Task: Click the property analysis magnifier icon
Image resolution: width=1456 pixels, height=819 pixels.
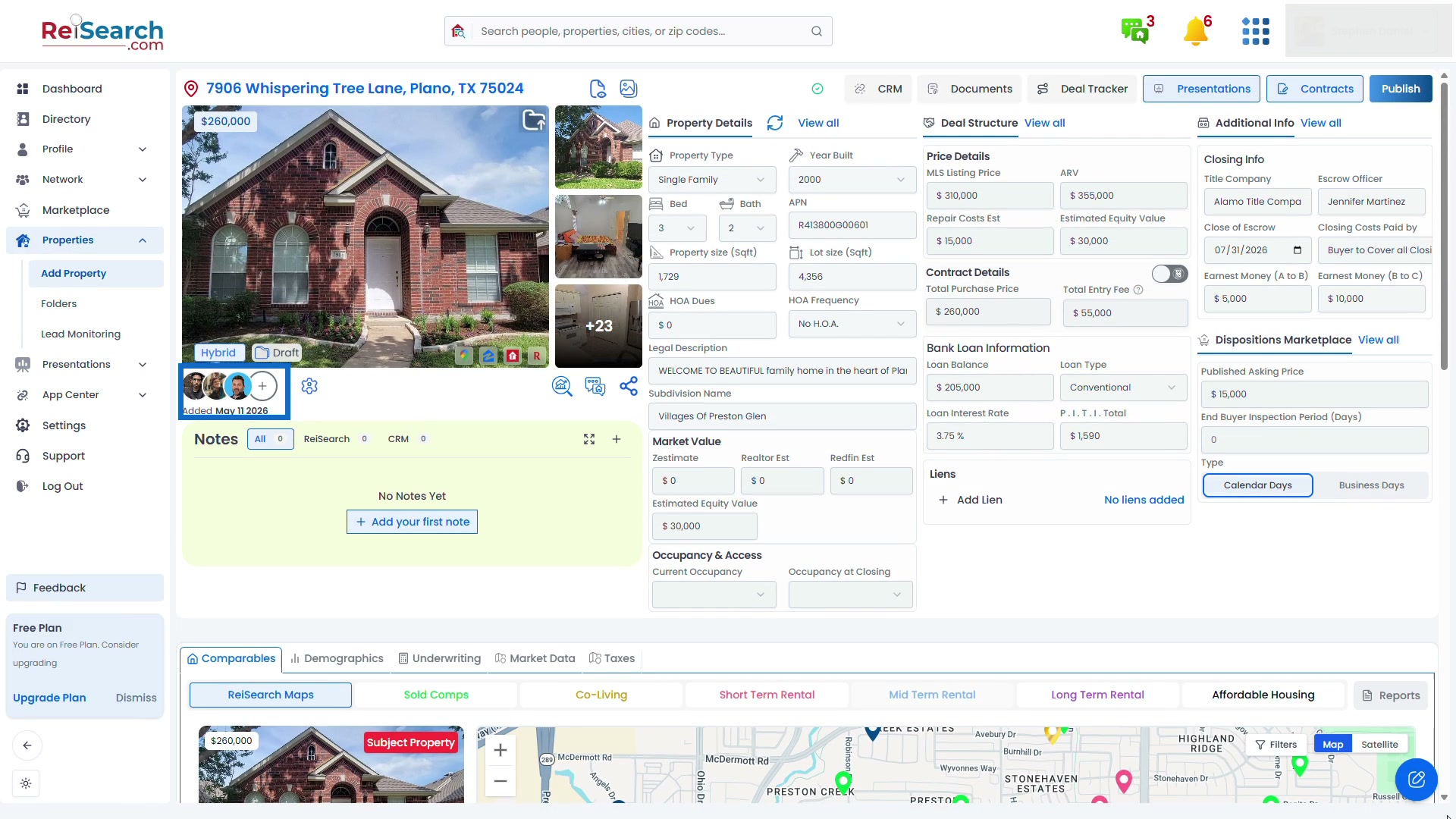Action: click(562, 386)
